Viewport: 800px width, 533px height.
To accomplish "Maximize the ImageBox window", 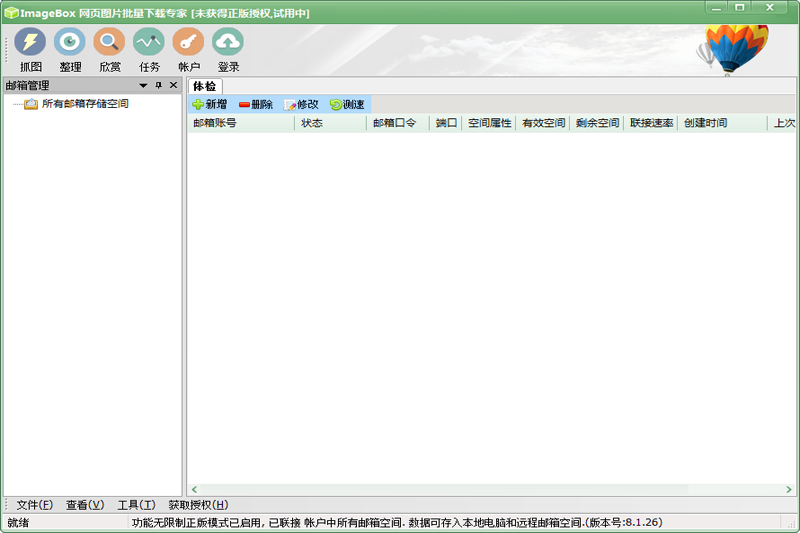I will (740, 8).
